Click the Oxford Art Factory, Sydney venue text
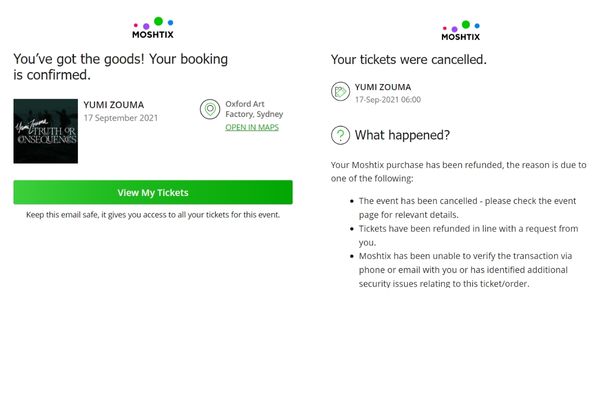 (254, 109)
